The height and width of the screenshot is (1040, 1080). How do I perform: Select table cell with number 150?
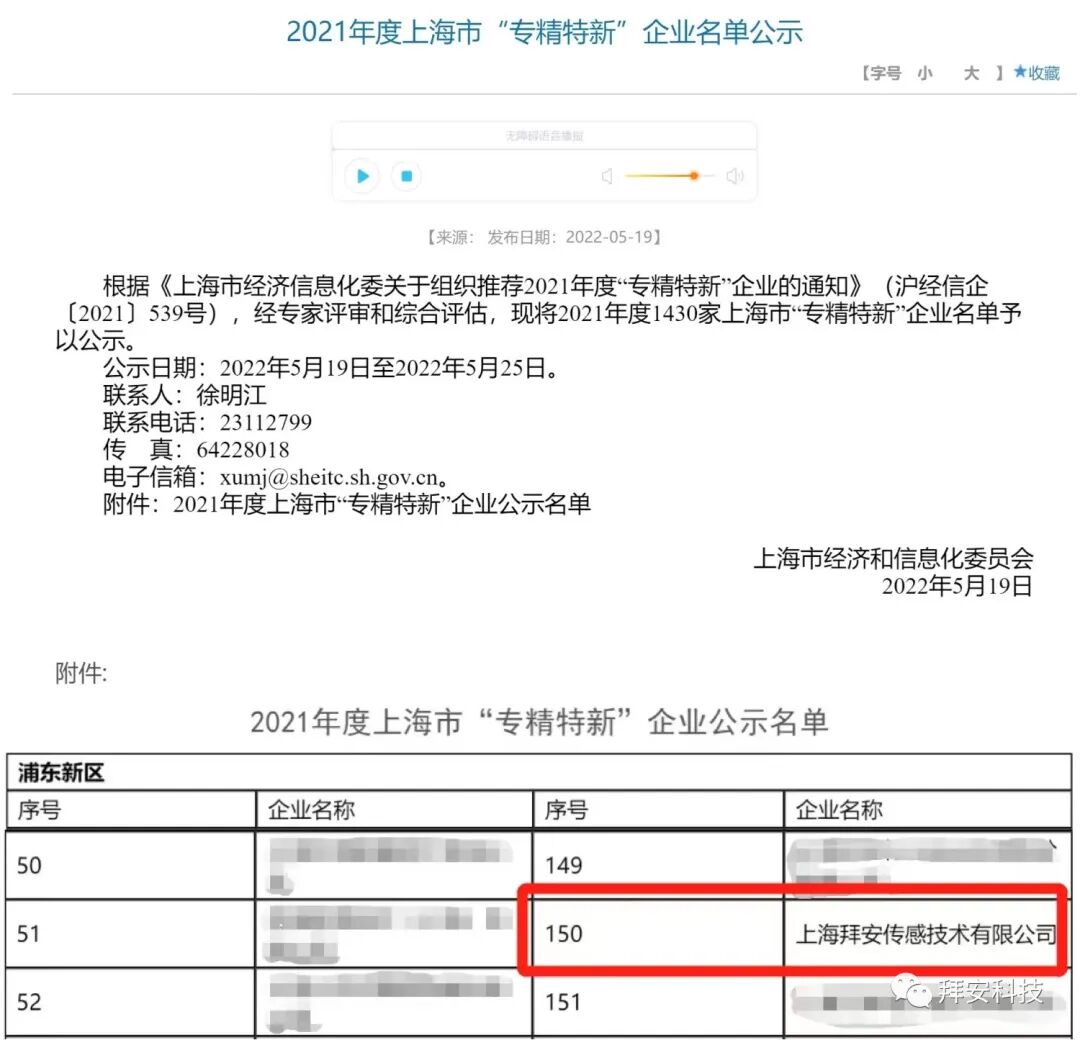tap(564, 934)
